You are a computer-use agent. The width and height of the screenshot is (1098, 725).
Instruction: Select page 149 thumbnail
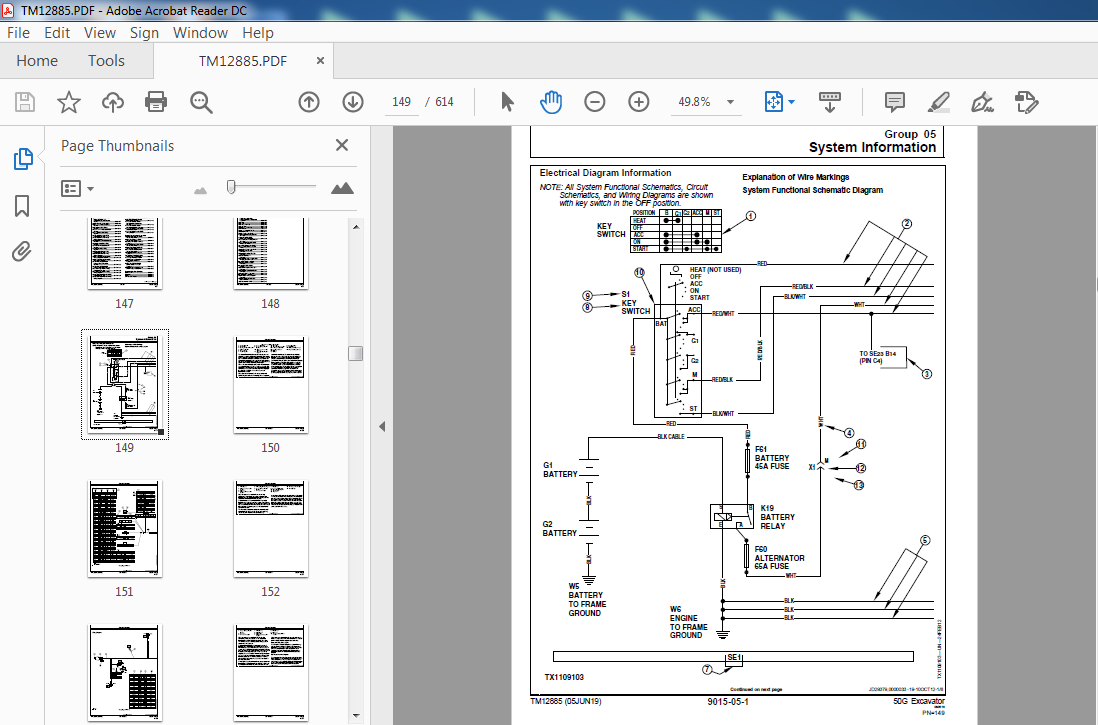(125, 385)
